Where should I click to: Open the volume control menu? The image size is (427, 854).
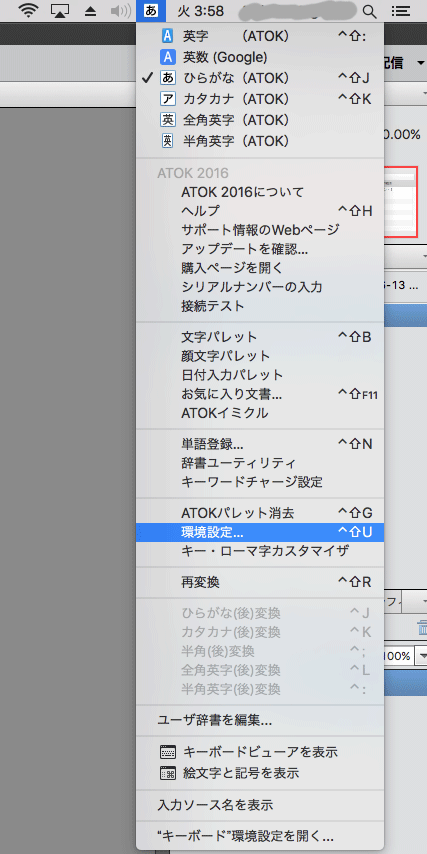point(120,10)
